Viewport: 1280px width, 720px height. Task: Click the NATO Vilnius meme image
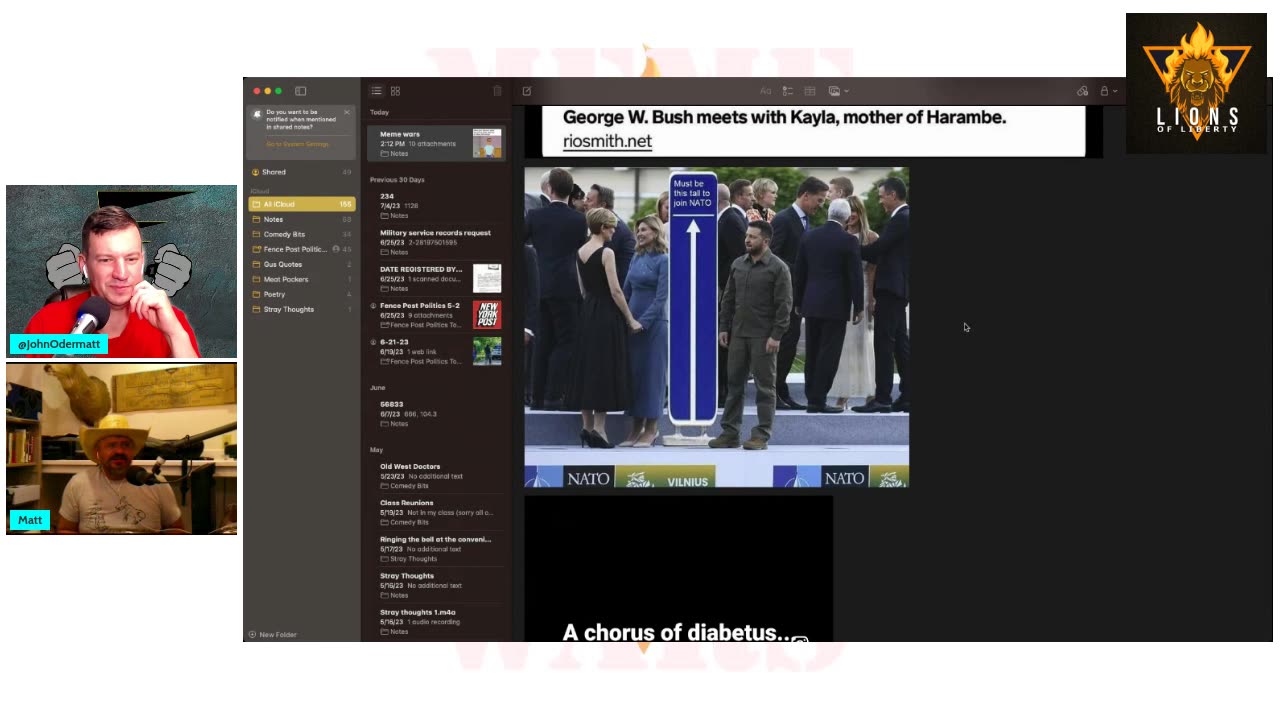click(x=716, y=327)
